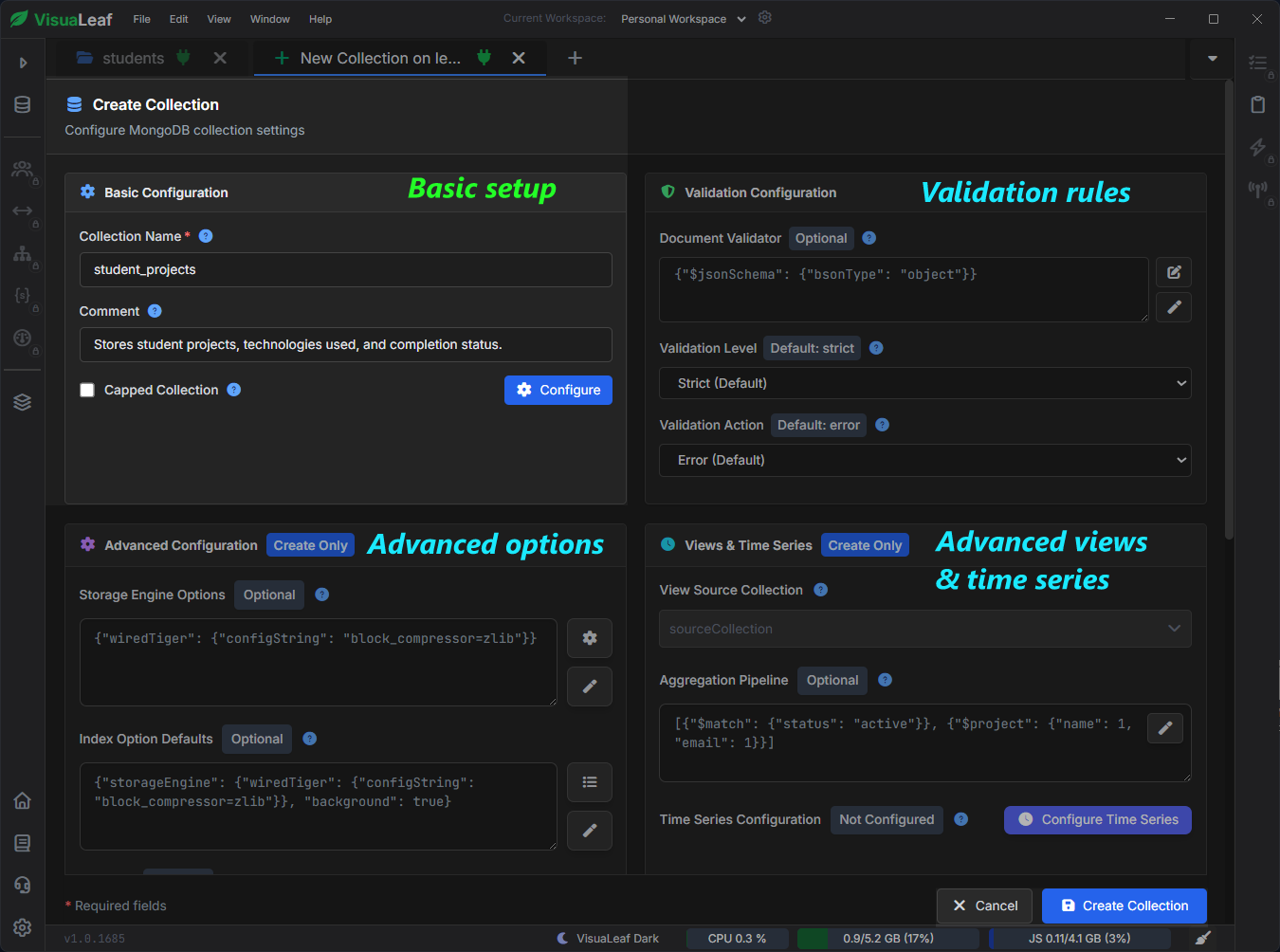Open the Validation Action dropdown
The width and height of the screenshot is (1280, 952).
(925, 460)
